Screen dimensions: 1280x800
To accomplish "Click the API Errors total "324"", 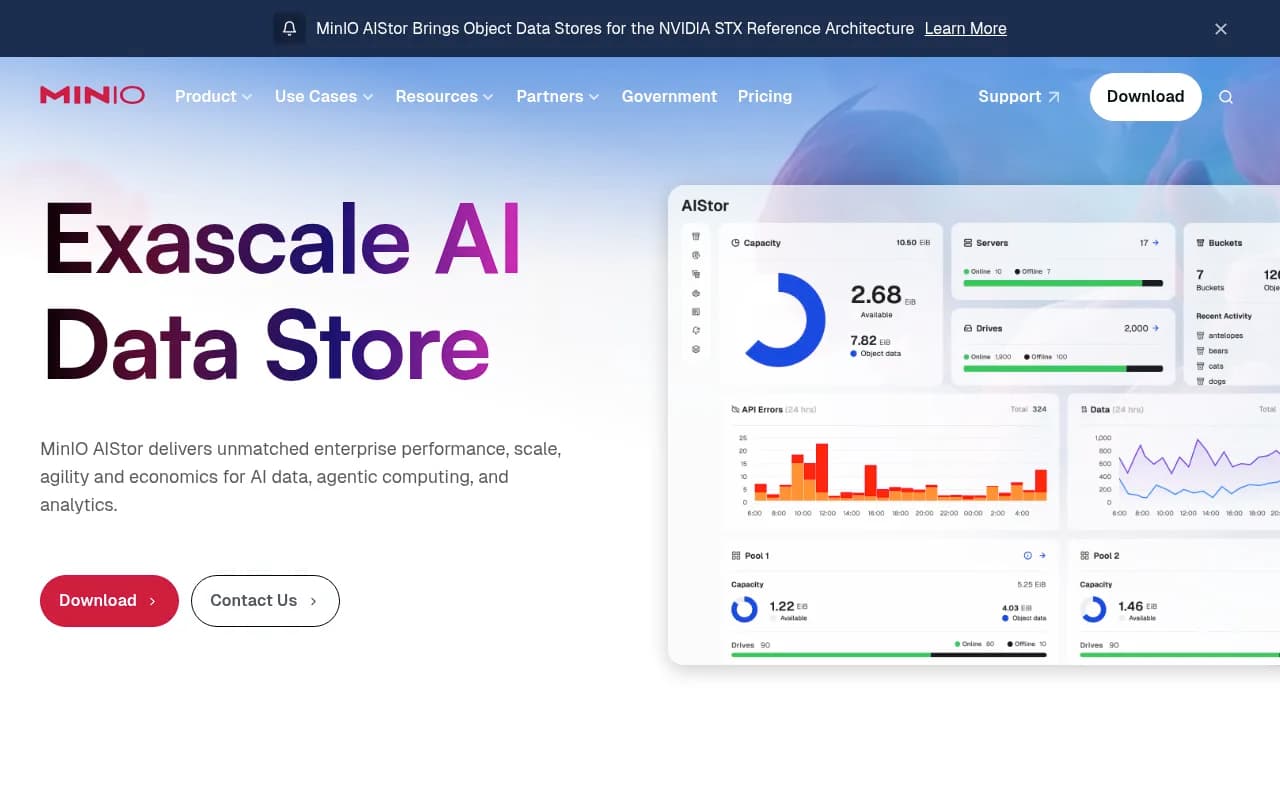I will click(x=1039, y=409).
